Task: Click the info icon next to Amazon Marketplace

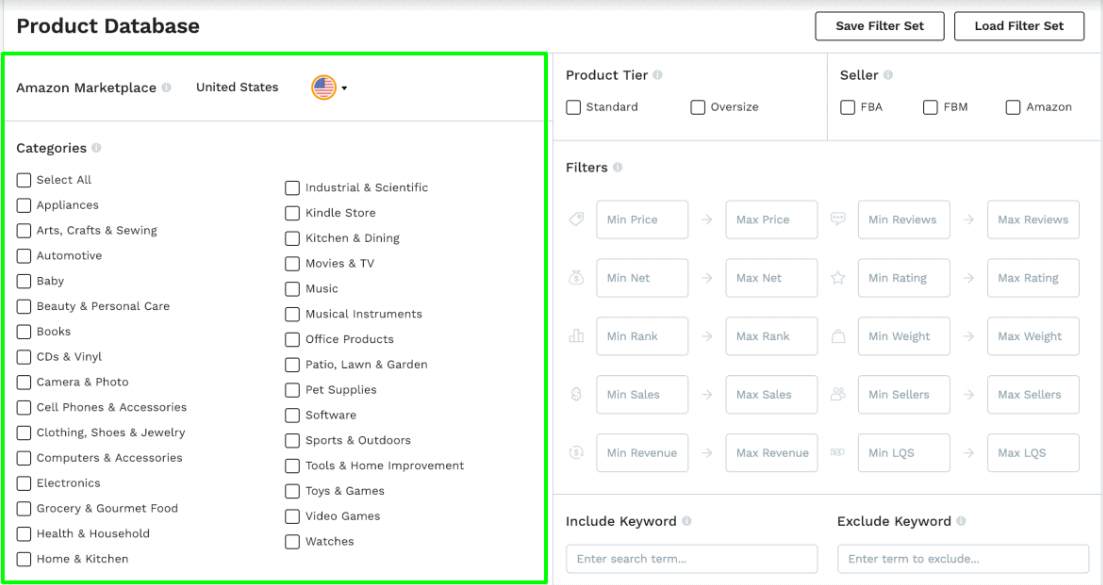Action: click(x=166, y=88)
